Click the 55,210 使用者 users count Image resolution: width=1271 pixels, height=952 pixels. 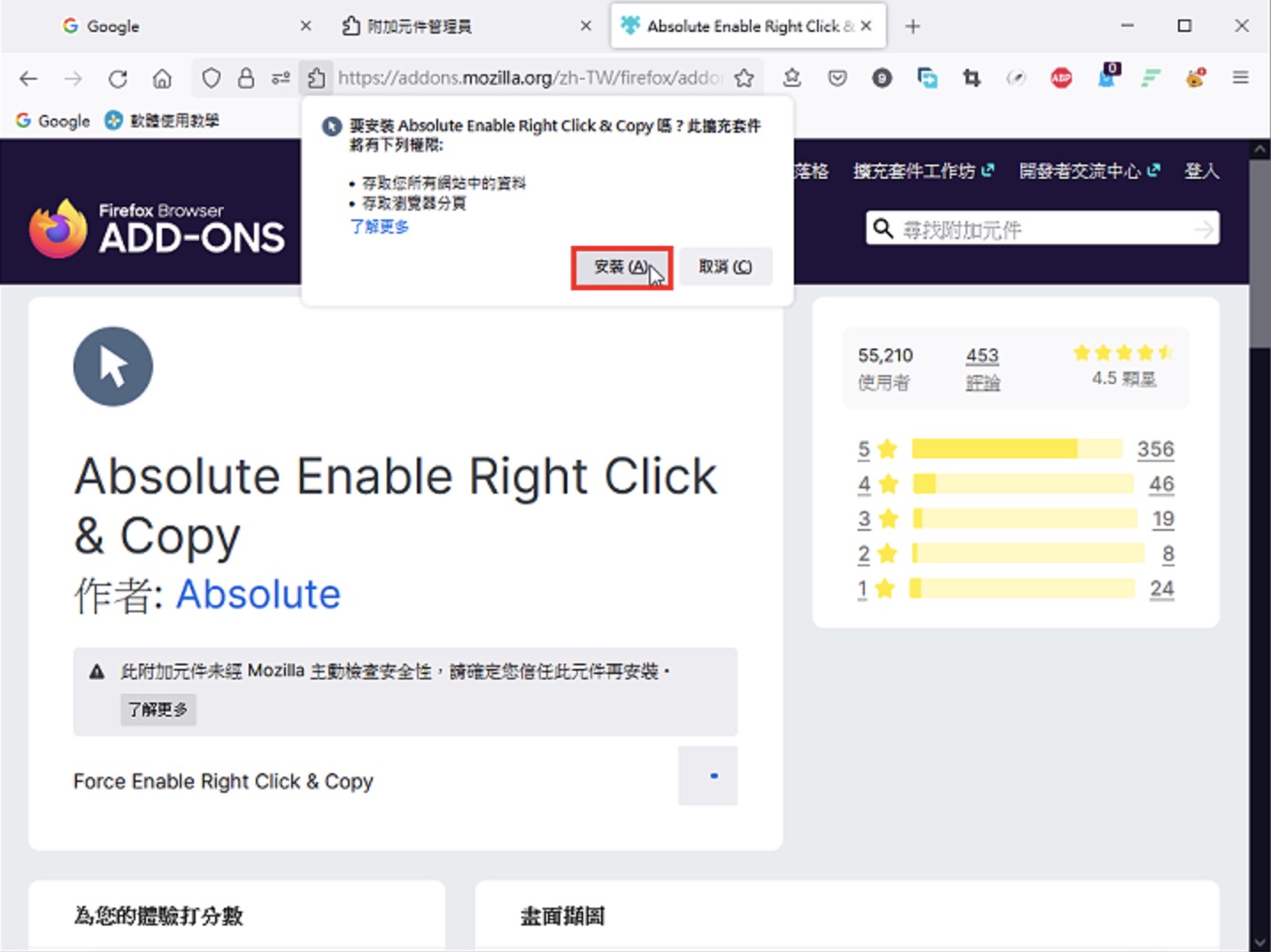tap(885, 368)
